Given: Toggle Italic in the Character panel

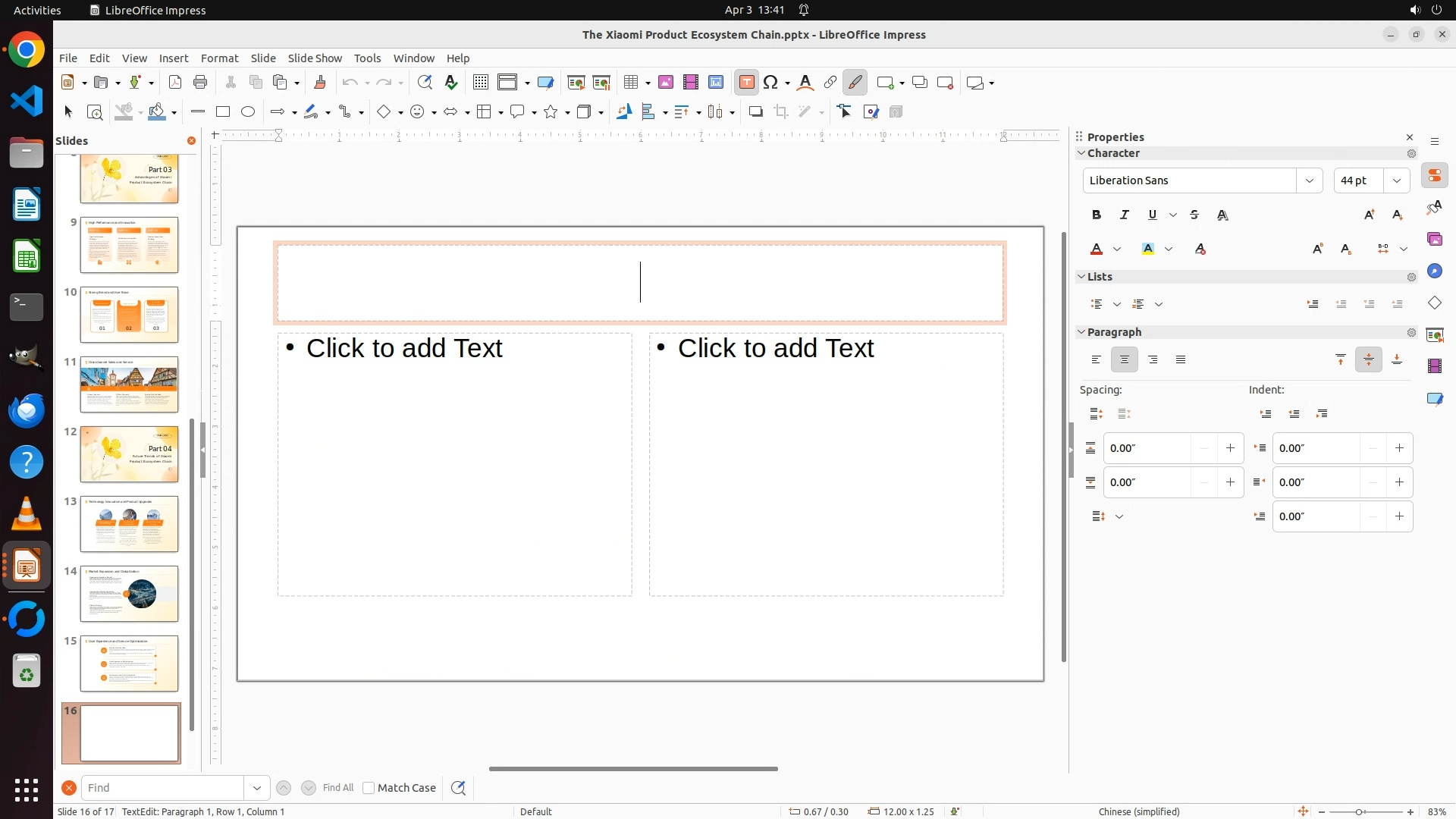Looking at the screenshot, I should [x=1125, y=215].
